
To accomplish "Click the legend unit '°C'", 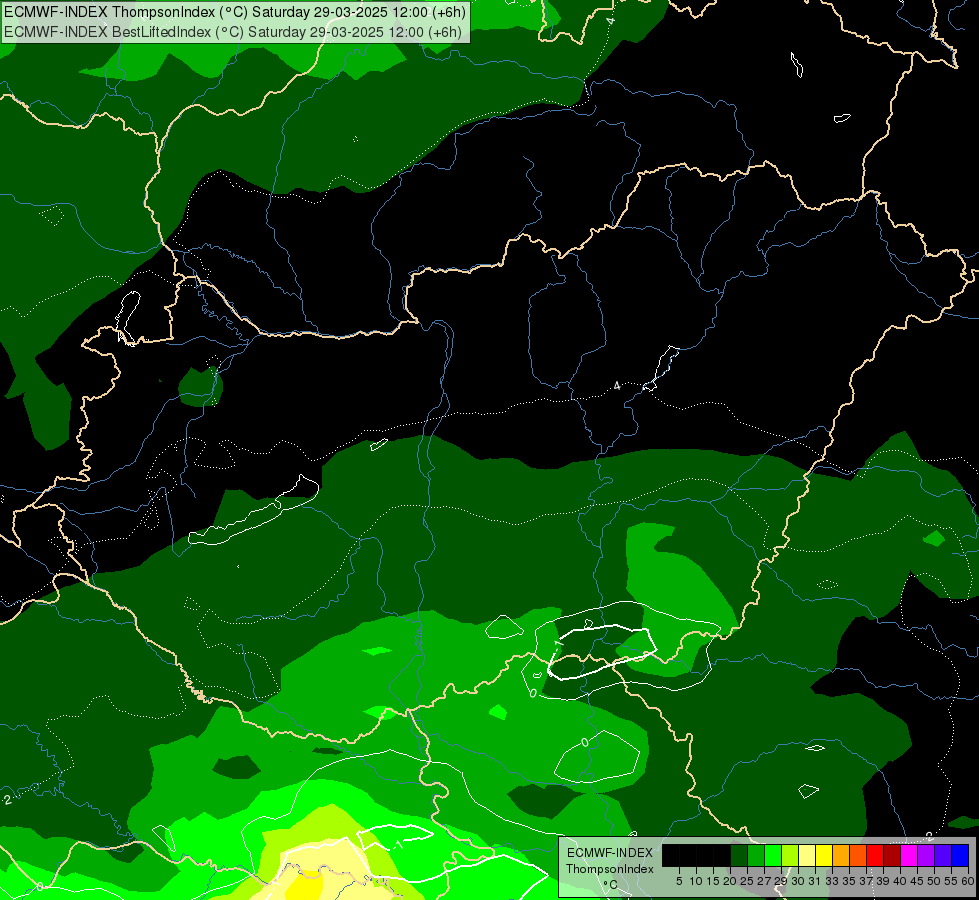I will 610,885.
